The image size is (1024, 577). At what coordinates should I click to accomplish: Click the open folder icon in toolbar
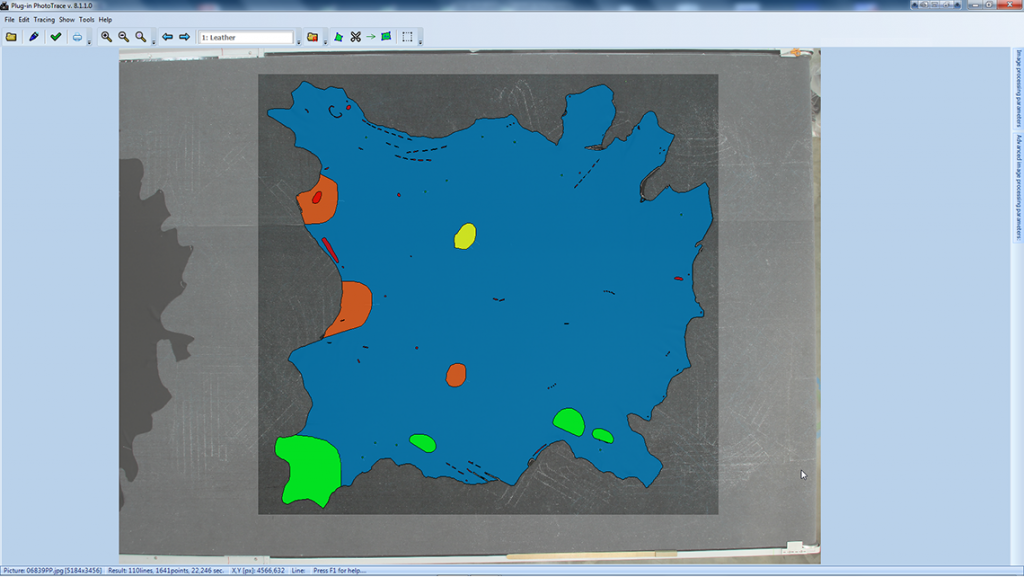[x=11, y=37]
